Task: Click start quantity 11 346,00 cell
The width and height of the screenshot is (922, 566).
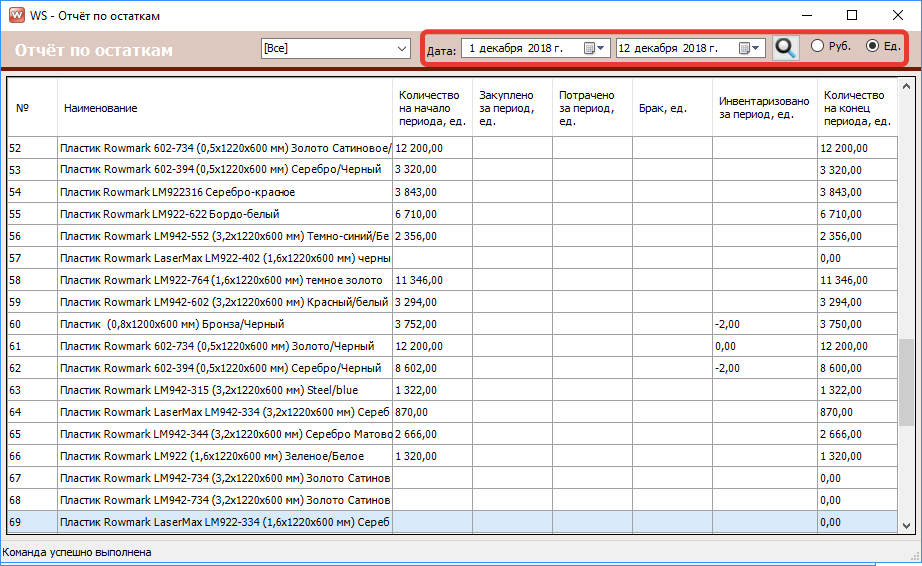Action: pyautogui.click(x=432, y=280)
